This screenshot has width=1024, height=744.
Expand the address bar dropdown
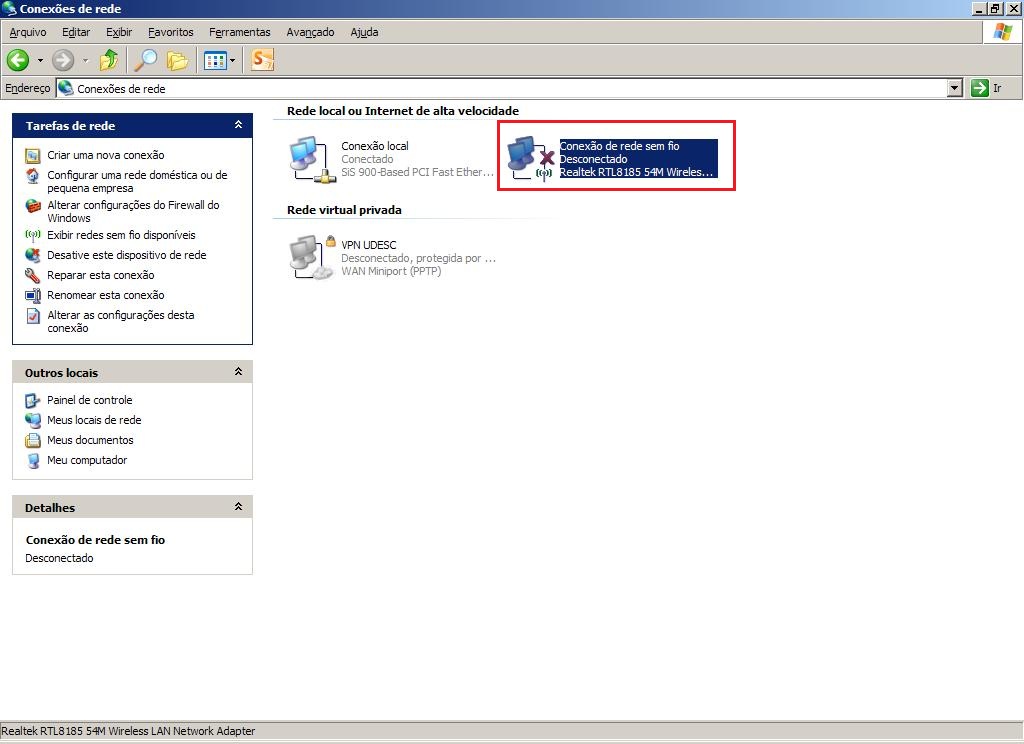point(954,88)
